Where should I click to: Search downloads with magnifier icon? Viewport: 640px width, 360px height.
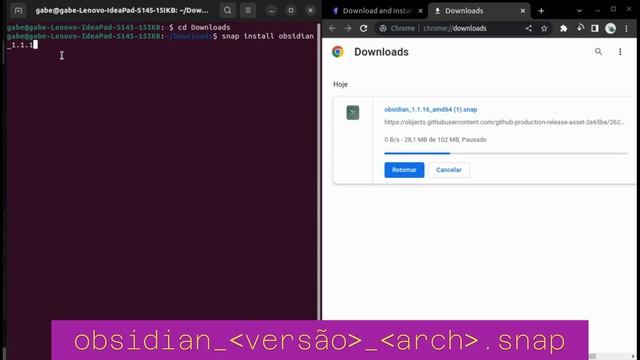(x=598, y=51)
